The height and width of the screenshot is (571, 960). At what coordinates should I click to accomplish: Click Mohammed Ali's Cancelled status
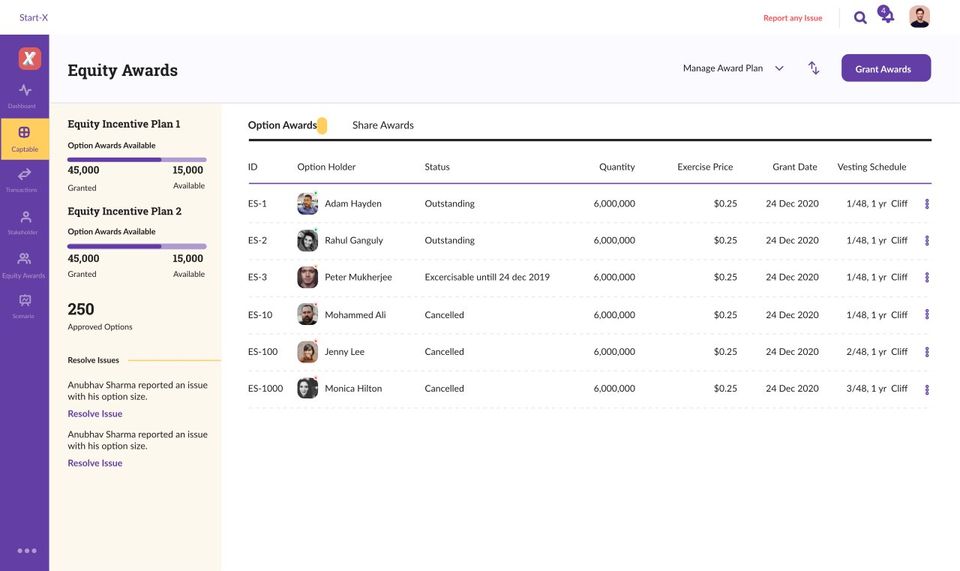444,315
